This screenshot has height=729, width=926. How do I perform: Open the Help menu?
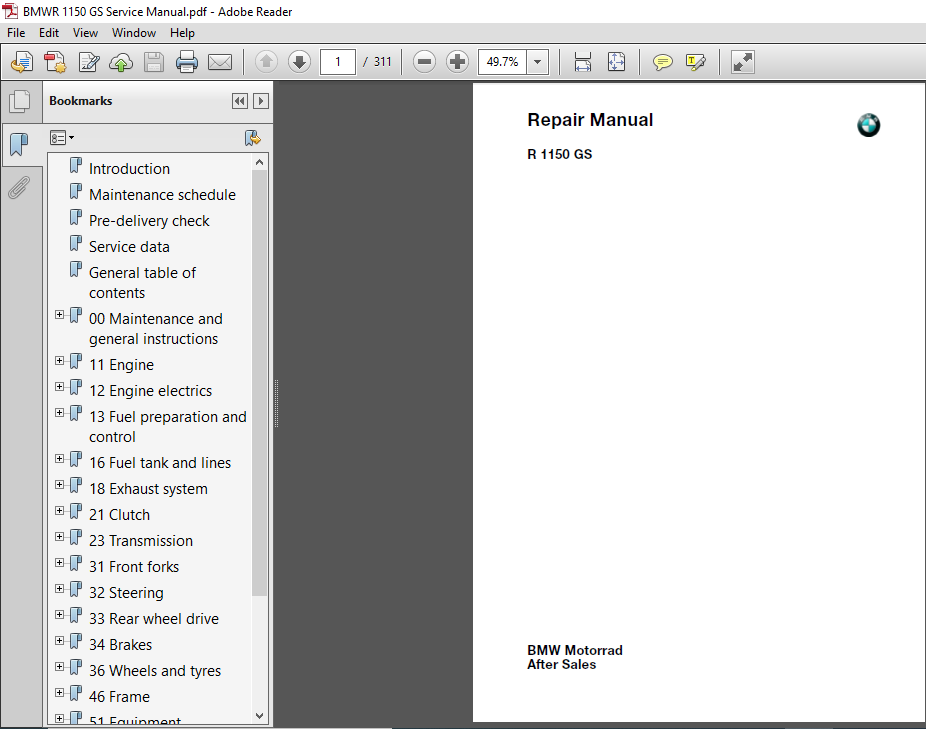[x=182, y=33]
